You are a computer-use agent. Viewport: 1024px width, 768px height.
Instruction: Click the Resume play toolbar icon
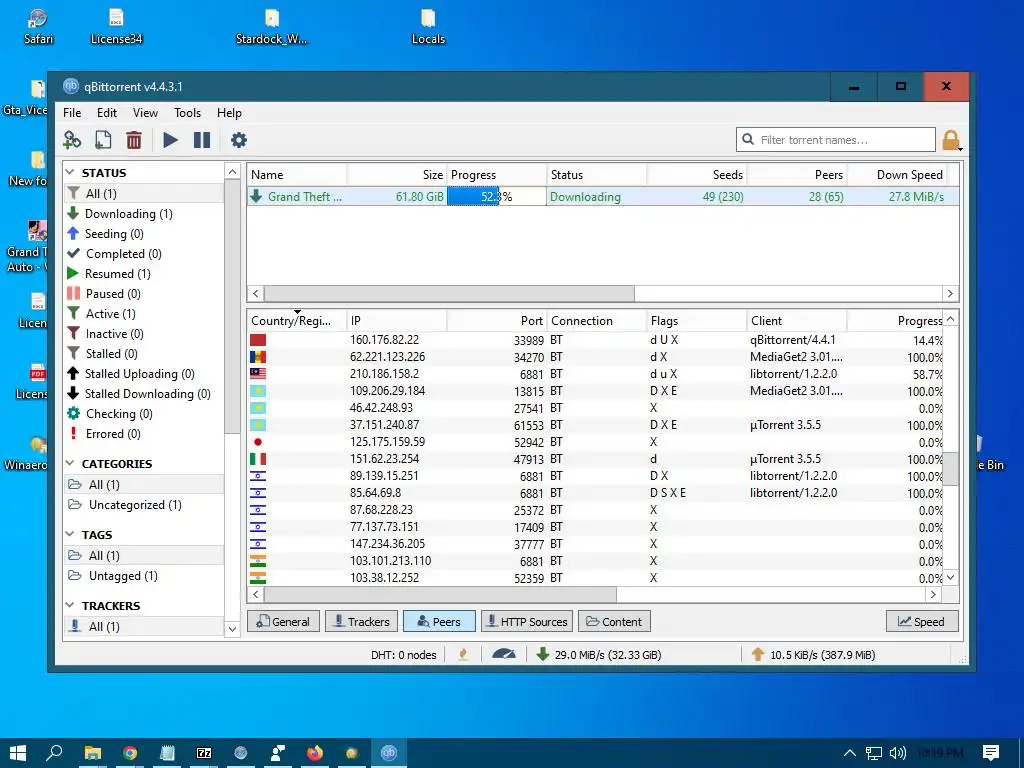[170, 140]
